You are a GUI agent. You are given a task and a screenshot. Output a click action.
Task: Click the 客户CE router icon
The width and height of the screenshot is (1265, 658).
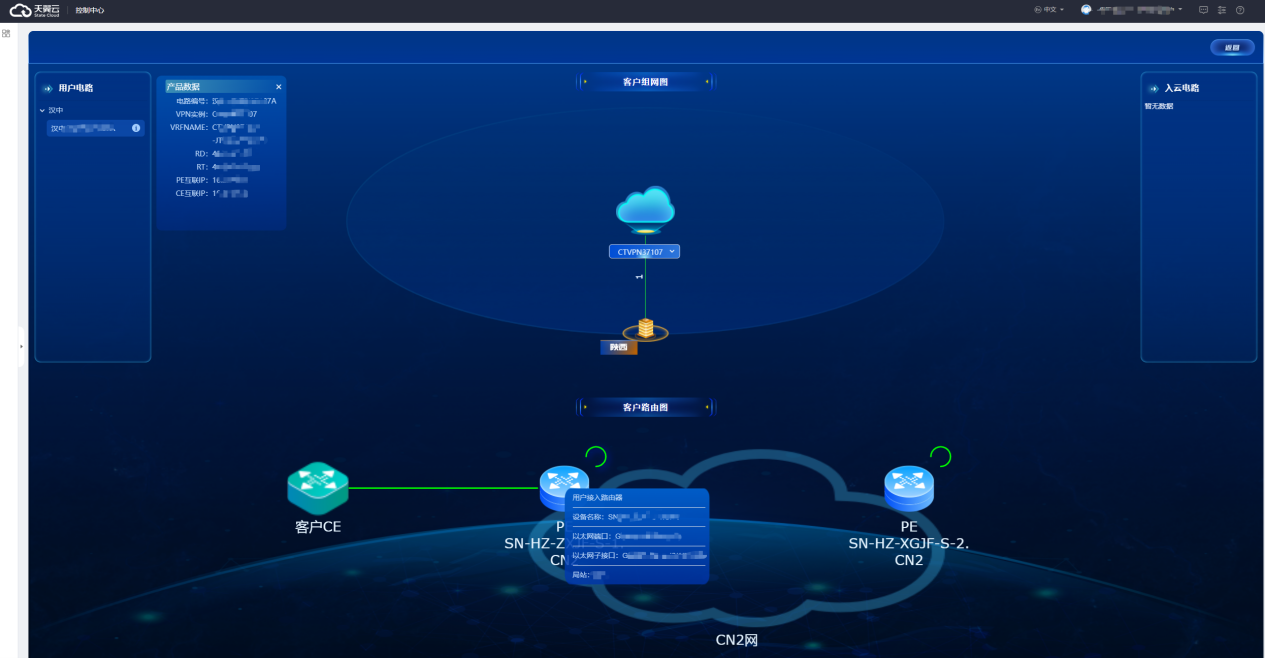[317, 487]
